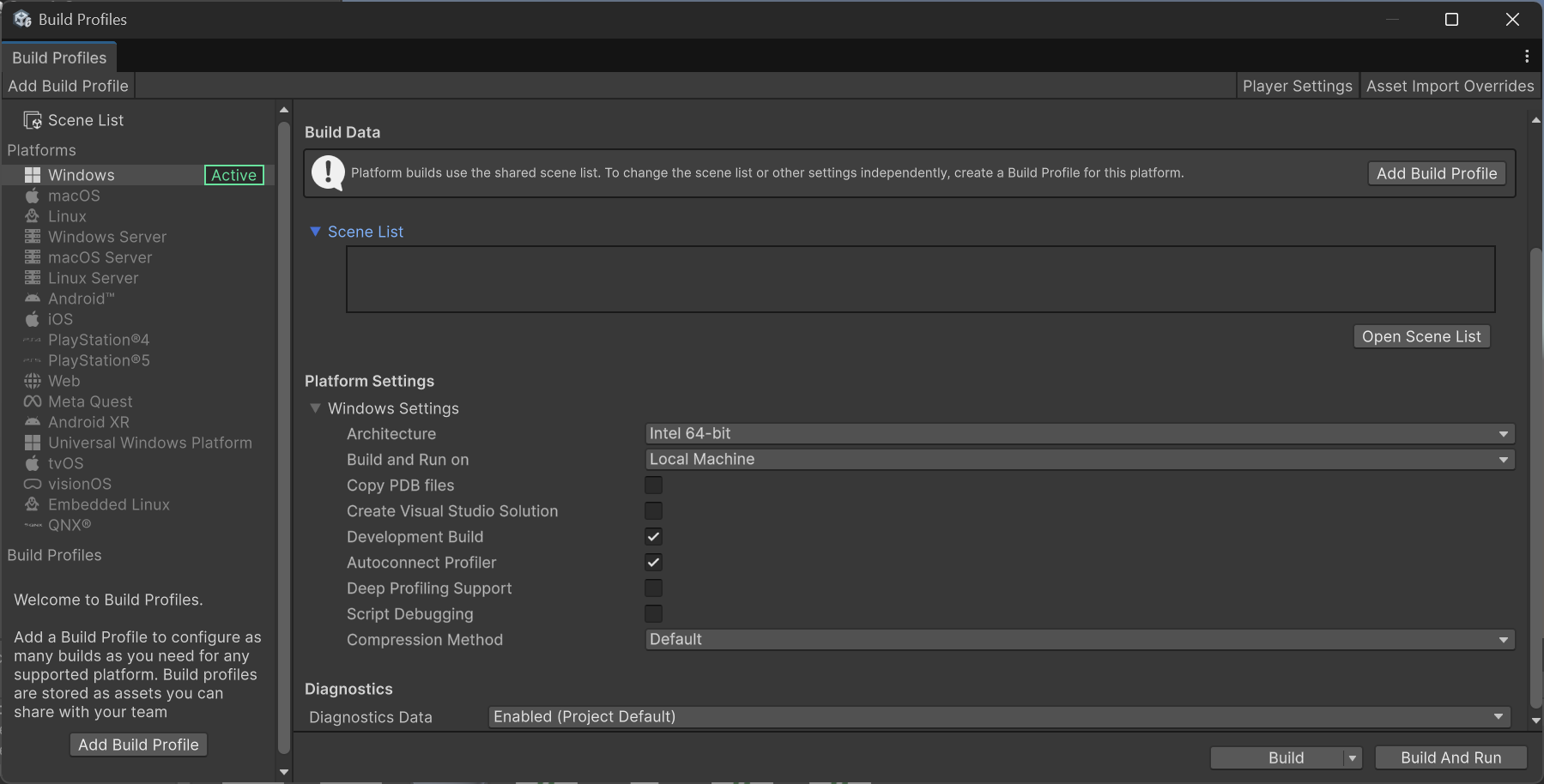Image resolution: width=1544 pixels, height=784 pixels.
Task: Disable the Development Build checkbox
Action: (x=653, y=537)
